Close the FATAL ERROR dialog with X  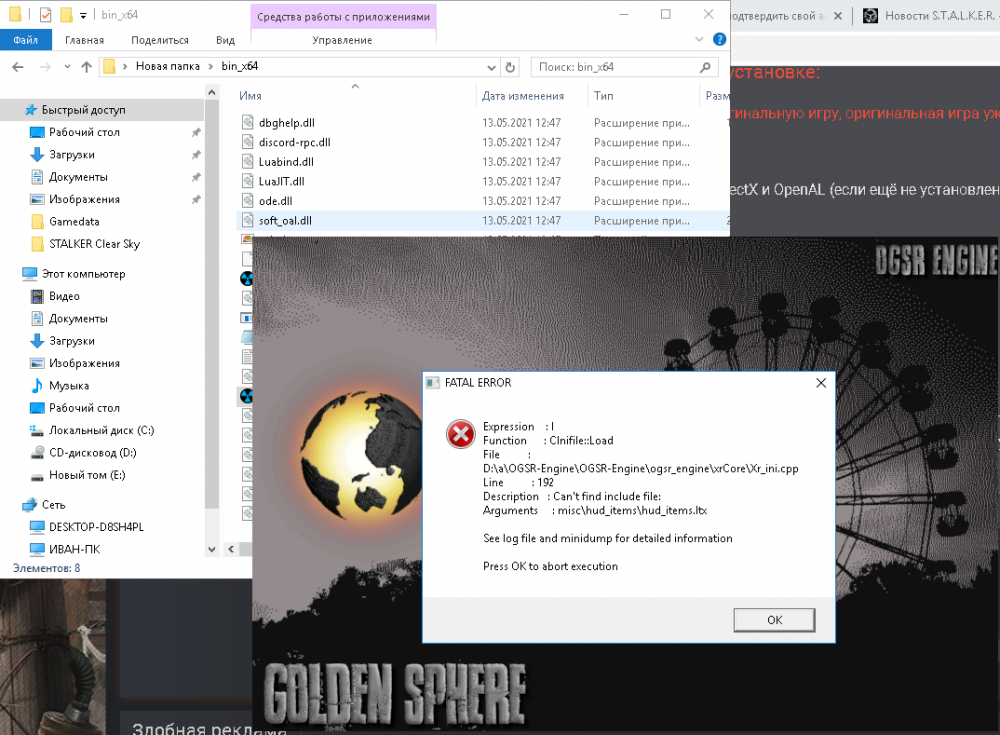(821, 383)
